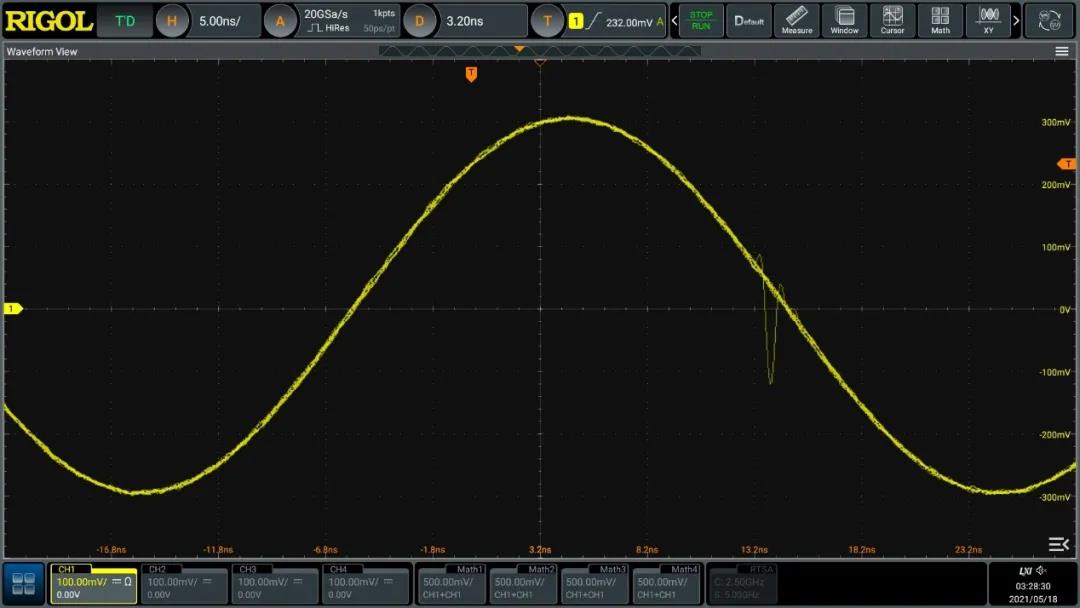Switch to XY display mode

point(988,21)
